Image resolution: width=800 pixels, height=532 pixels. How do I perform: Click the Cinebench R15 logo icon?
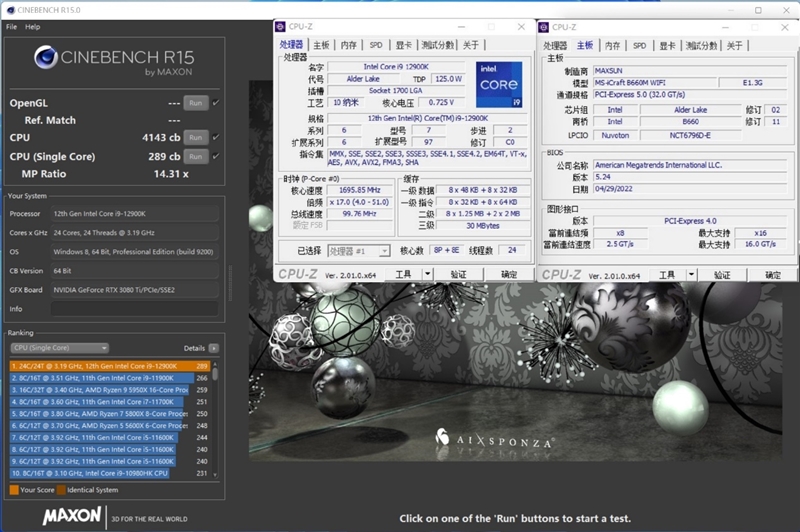point(45,57)
